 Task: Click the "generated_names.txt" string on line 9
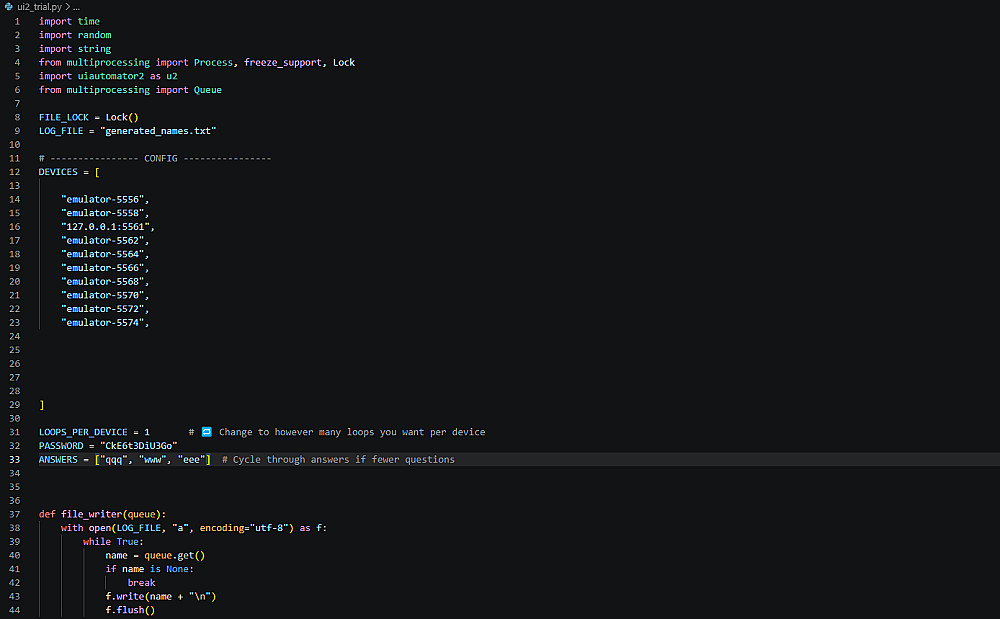(x=158, y=131)
